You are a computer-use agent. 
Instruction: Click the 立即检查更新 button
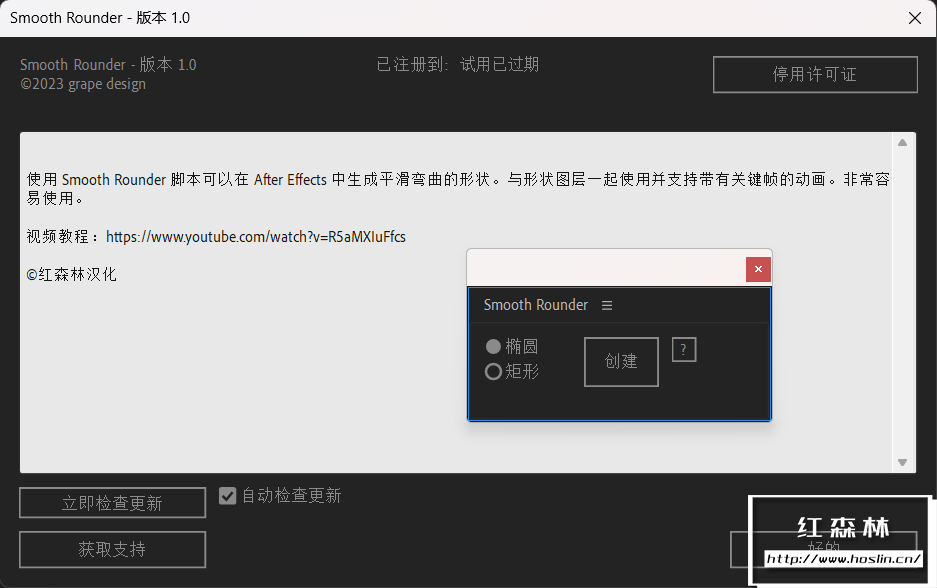(112, 503)
